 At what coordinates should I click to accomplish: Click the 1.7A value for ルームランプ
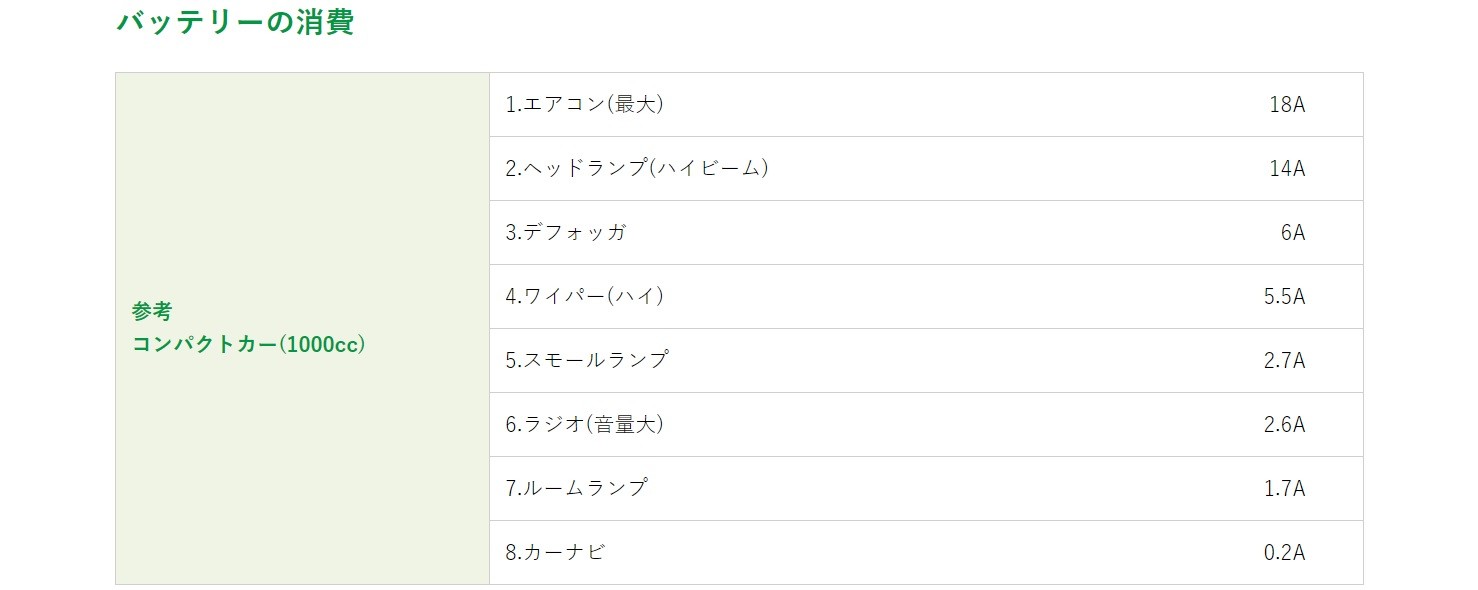click(x=1284, y=488)
